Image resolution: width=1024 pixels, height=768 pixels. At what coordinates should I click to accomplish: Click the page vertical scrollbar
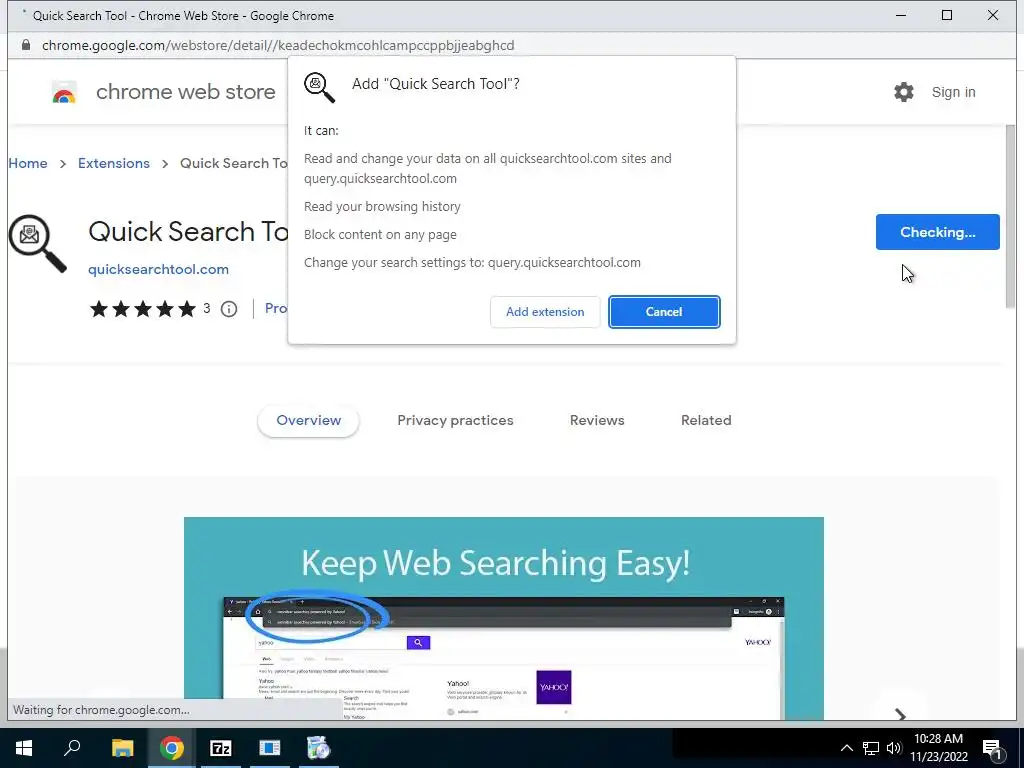pyautogui.click(x=1010, y=217)
